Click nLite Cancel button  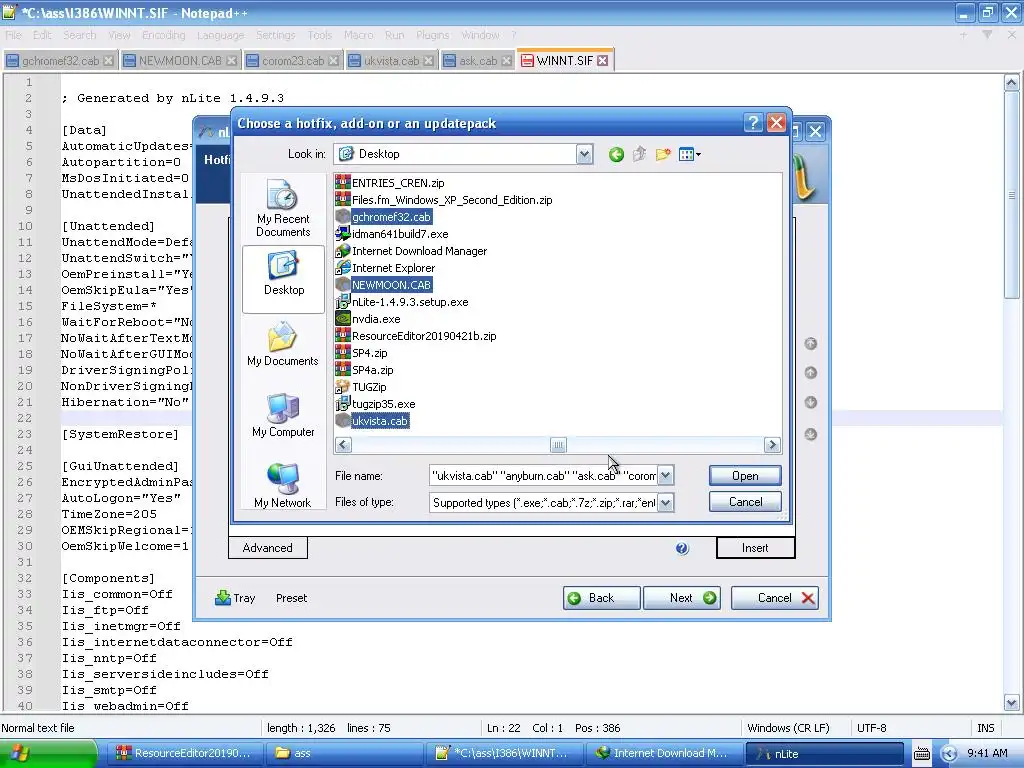[x=775, y=598]
